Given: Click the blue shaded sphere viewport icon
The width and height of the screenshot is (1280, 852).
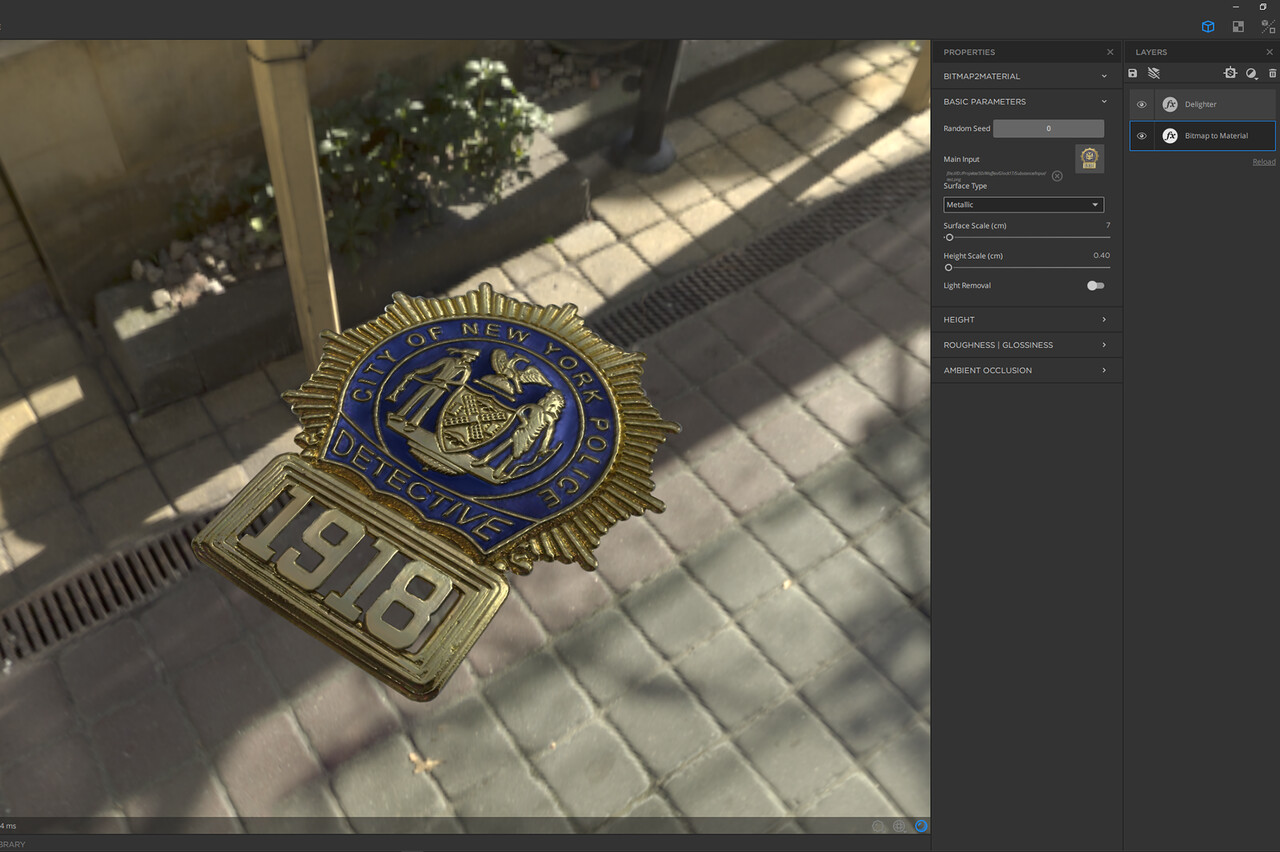Looking at the screenshot, I should (921, 826).
